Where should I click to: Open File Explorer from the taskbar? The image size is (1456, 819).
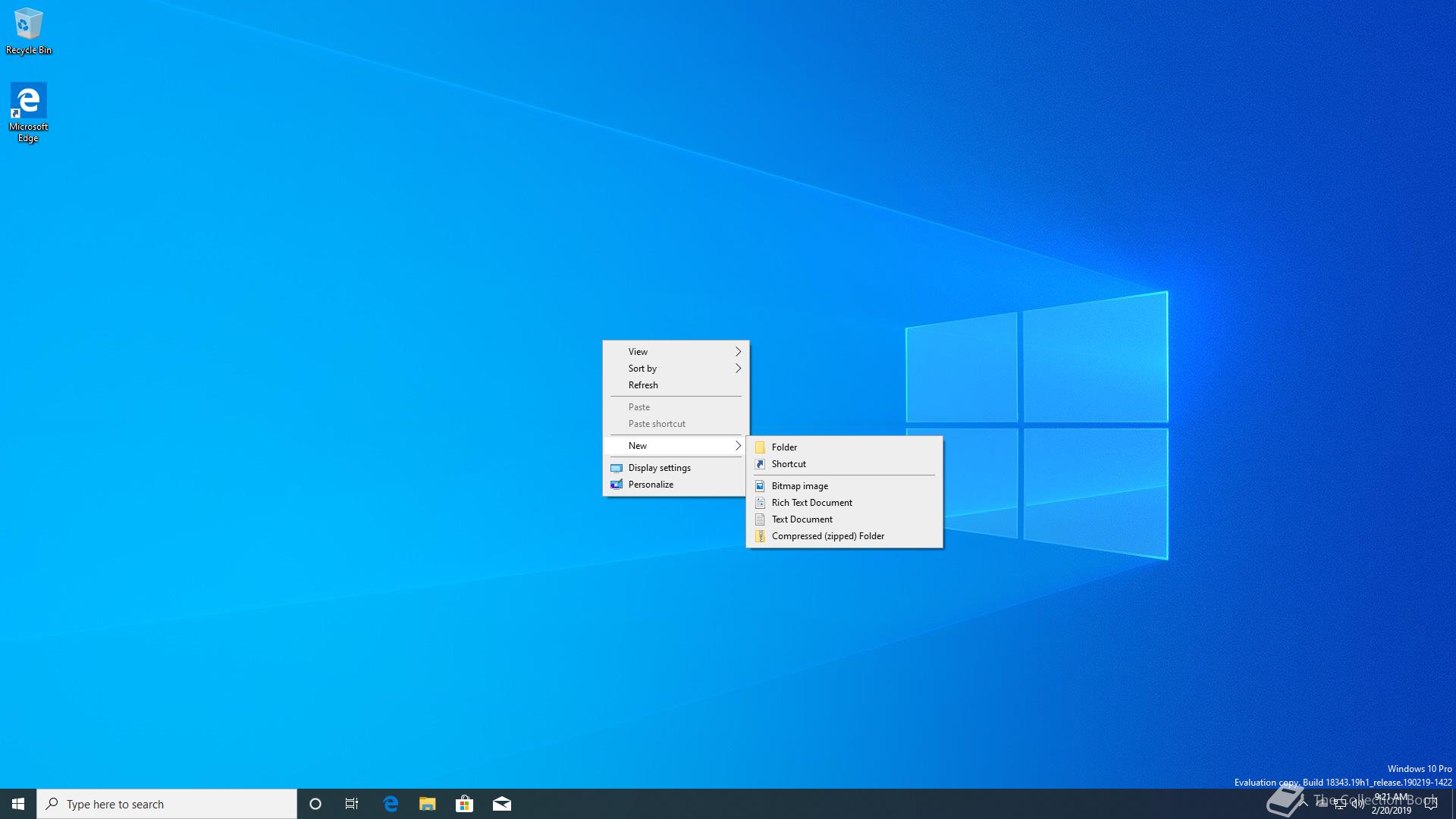(428, 804)
